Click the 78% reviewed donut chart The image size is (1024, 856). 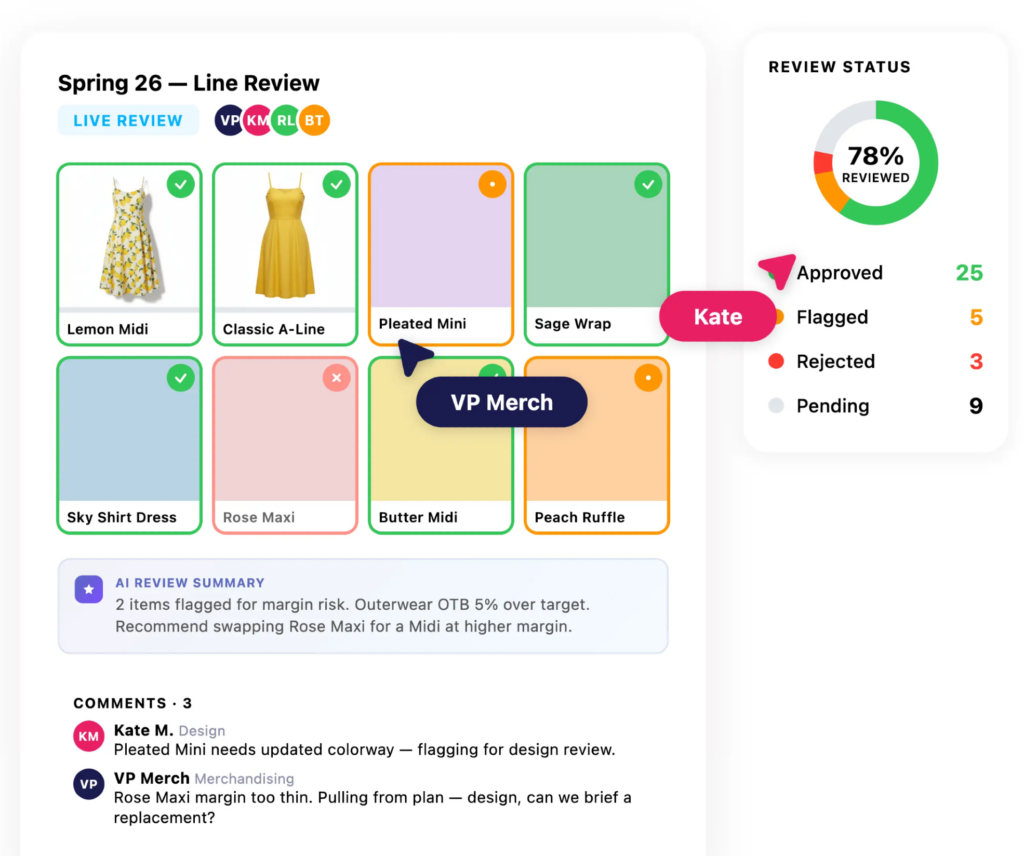click(x=875, y=164)
